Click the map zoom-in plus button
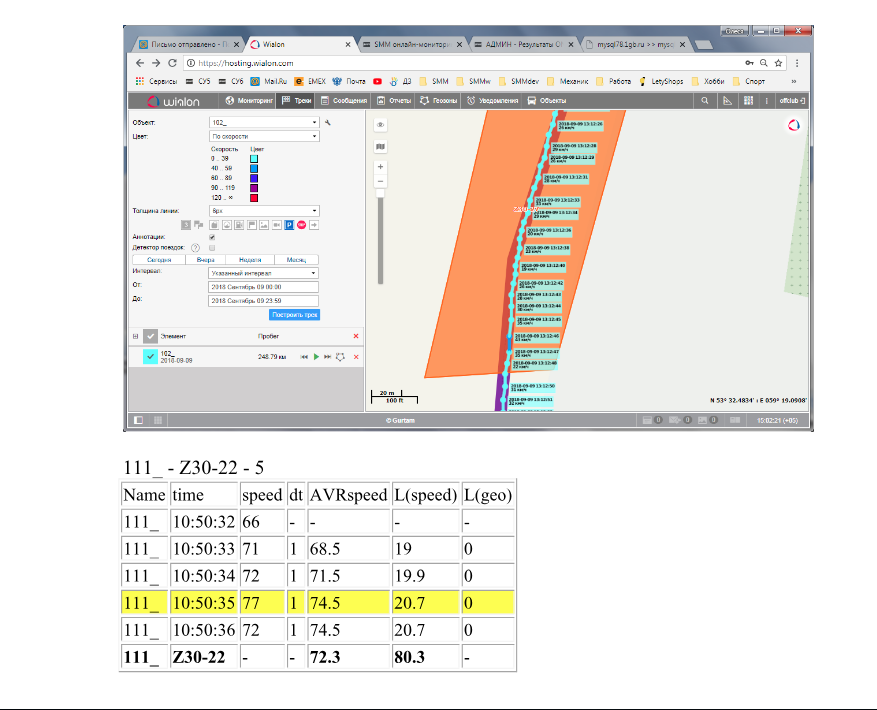The height and width of the screenshot is (710, 877). (380, 167)
